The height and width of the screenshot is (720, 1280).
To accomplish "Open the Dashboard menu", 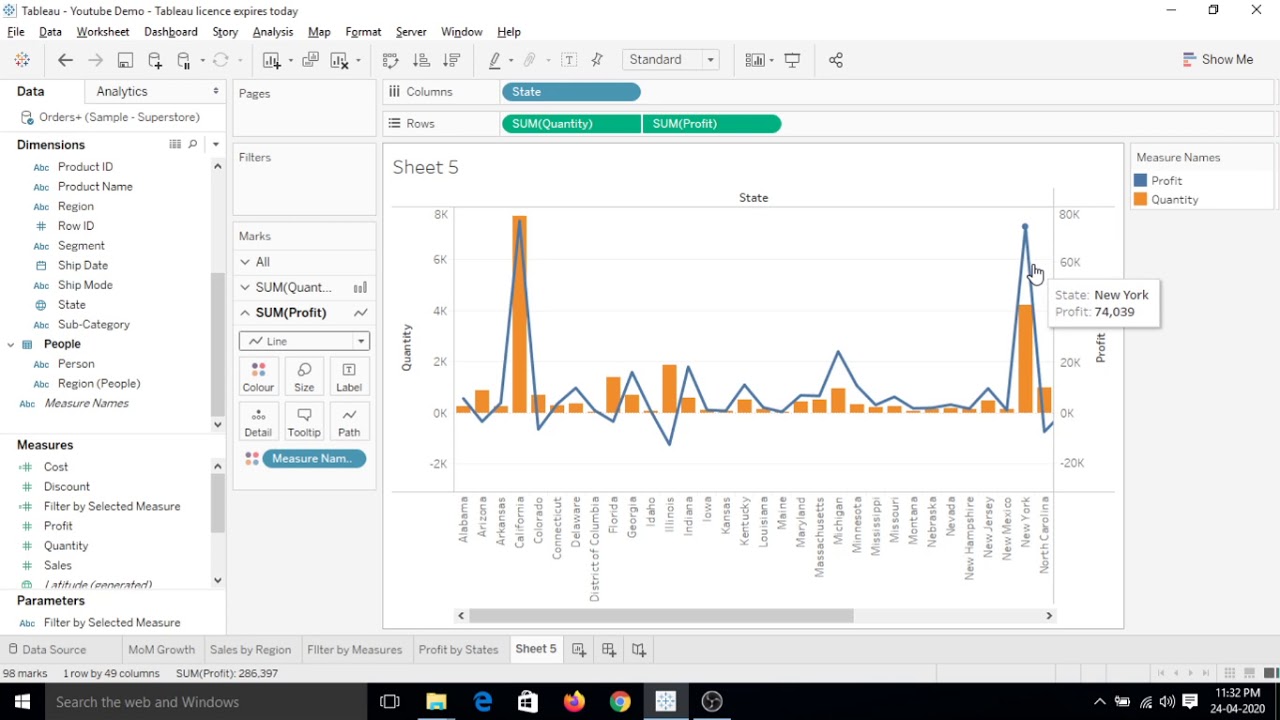I will tap(171, 32).
